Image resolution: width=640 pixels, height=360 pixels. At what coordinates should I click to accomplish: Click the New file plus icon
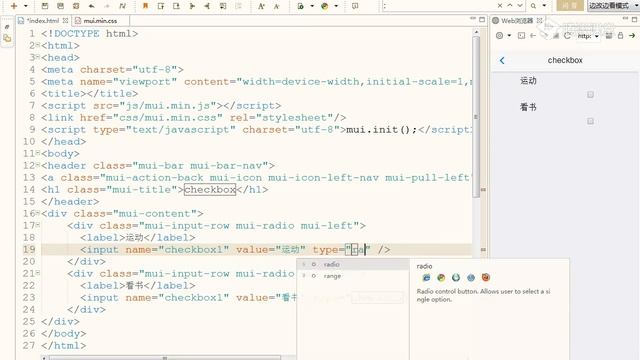[x=14, y=6]
